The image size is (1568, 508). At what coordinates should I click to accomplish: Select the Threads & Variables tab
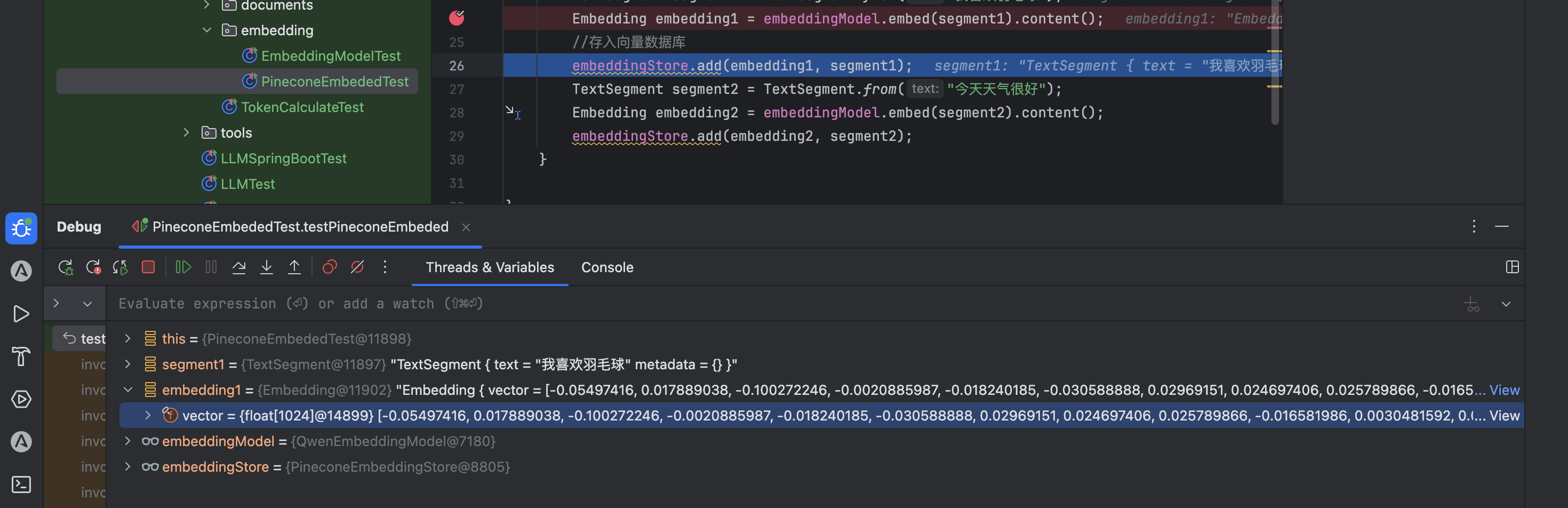tap(490, 267)
